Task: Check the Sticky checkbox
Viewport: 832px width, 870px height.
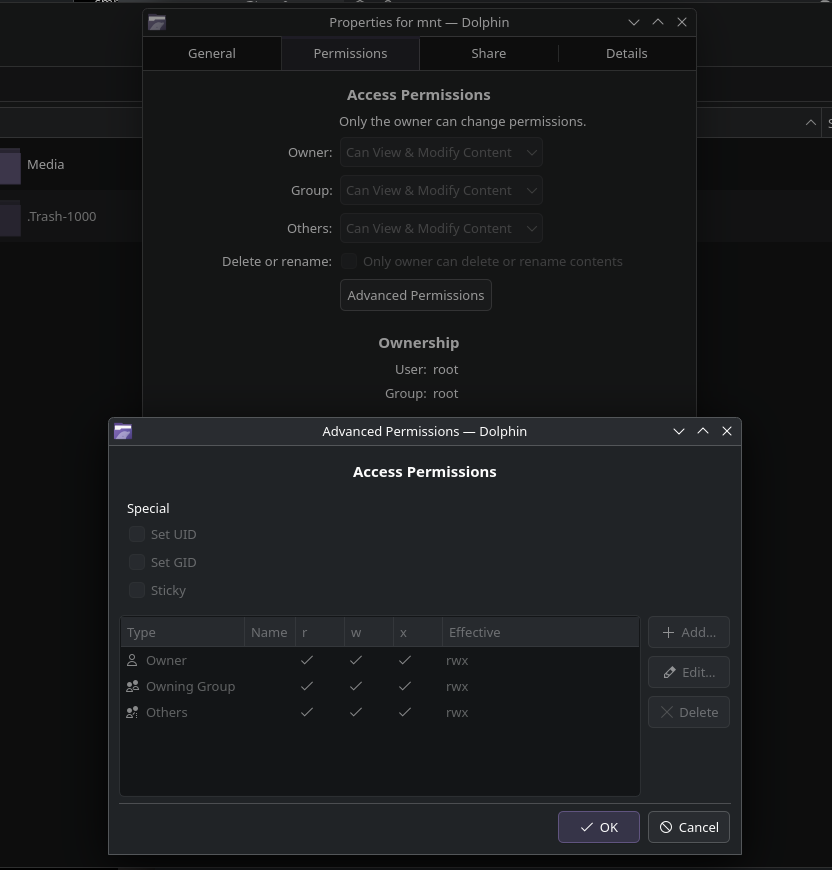Action: 137,590
